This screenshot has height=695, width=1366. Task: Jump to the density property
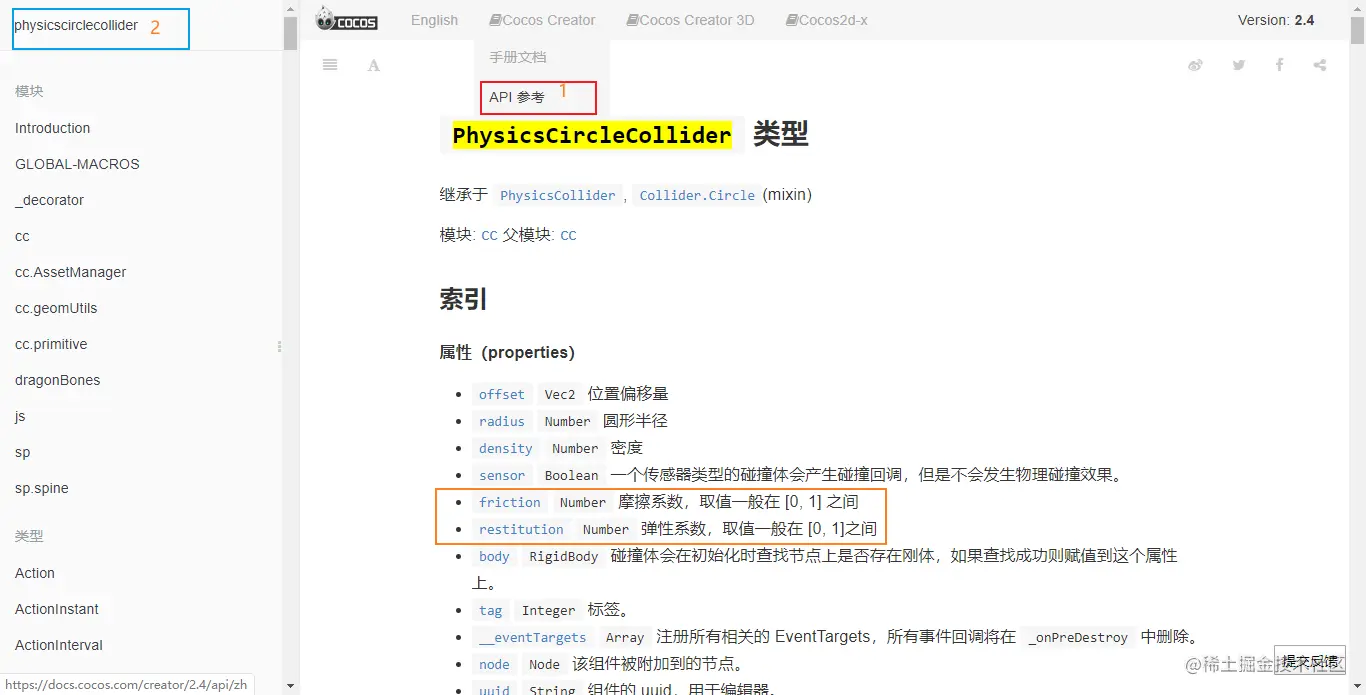[x=505, y=448]
